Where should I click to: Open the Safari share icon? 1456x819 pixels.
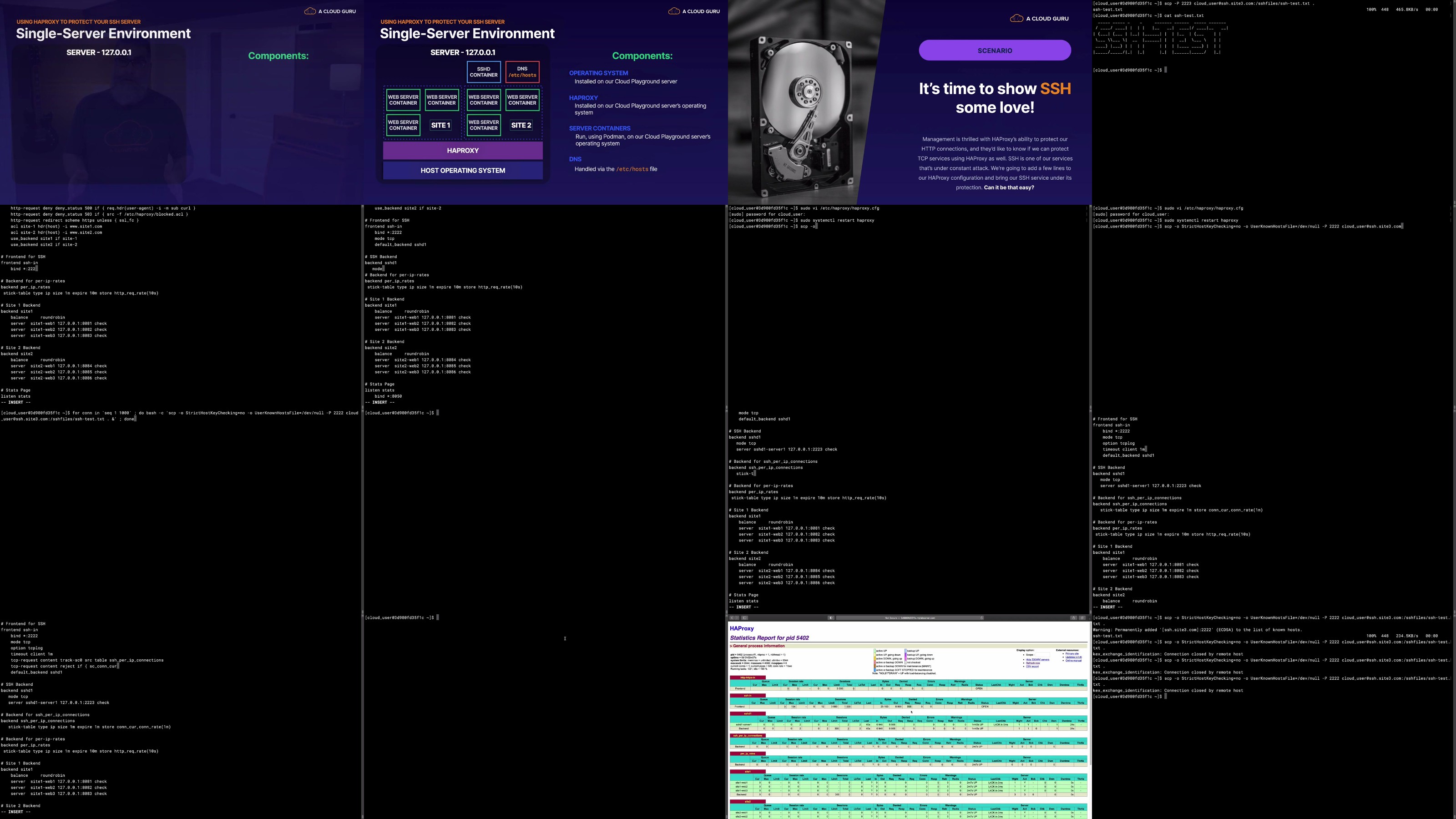click(x=1073, y=618)
